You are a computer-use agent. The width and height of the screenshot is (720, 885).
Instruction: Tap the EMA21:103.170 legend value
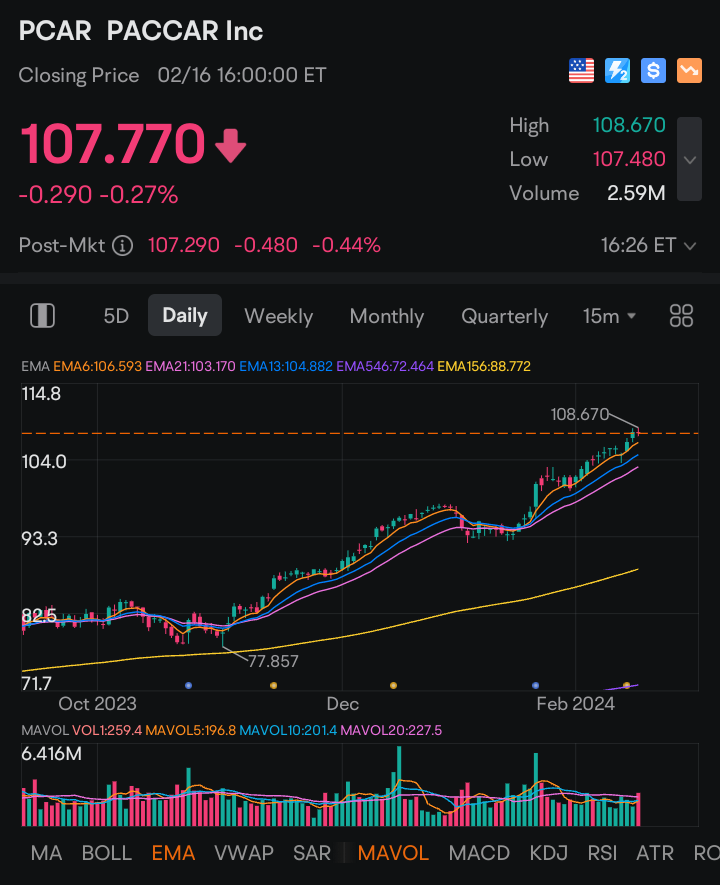point(191,366)
